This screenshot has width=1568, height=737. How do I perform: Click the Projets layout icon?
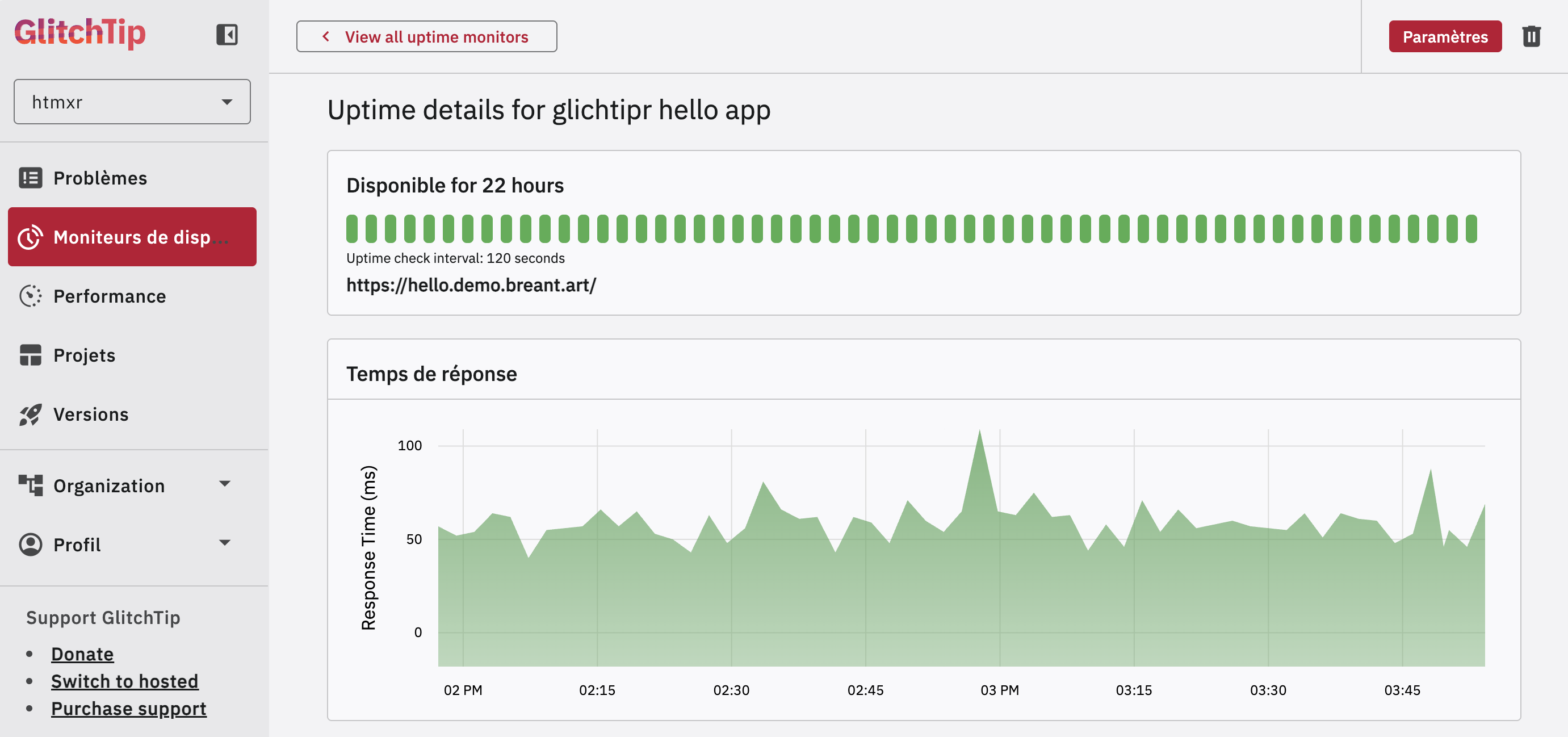31,355
